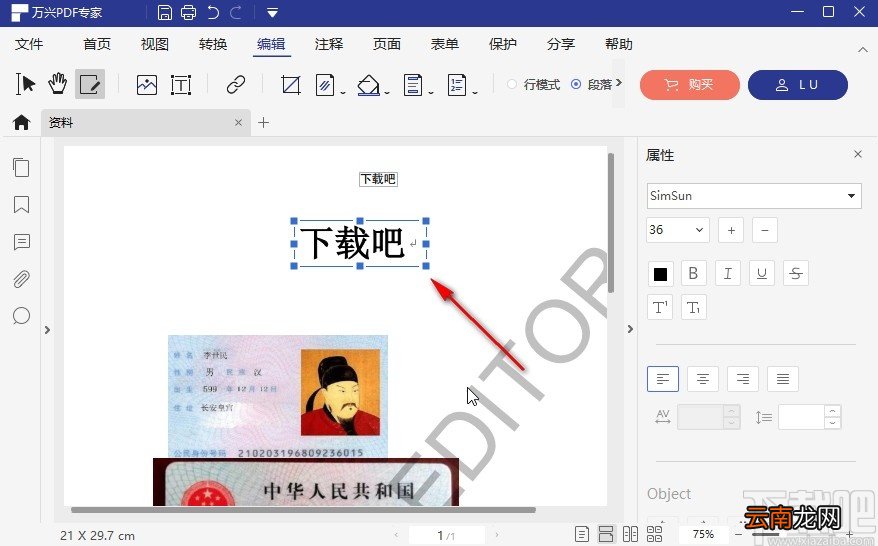Open the search panel circle icon
This screenshot has width=878, height=546.
pos(21,316)
